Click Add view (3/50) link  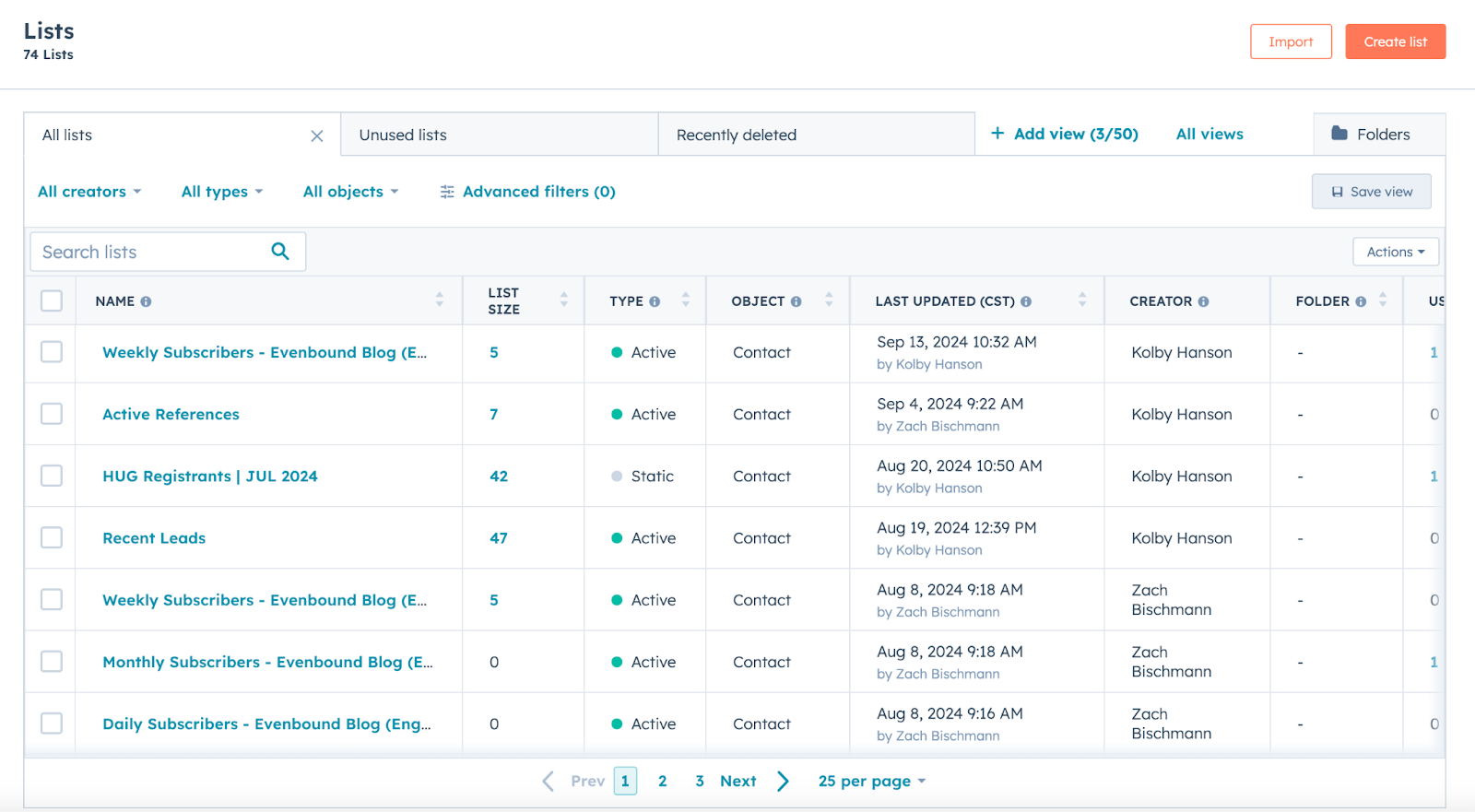click(1065, 135)
